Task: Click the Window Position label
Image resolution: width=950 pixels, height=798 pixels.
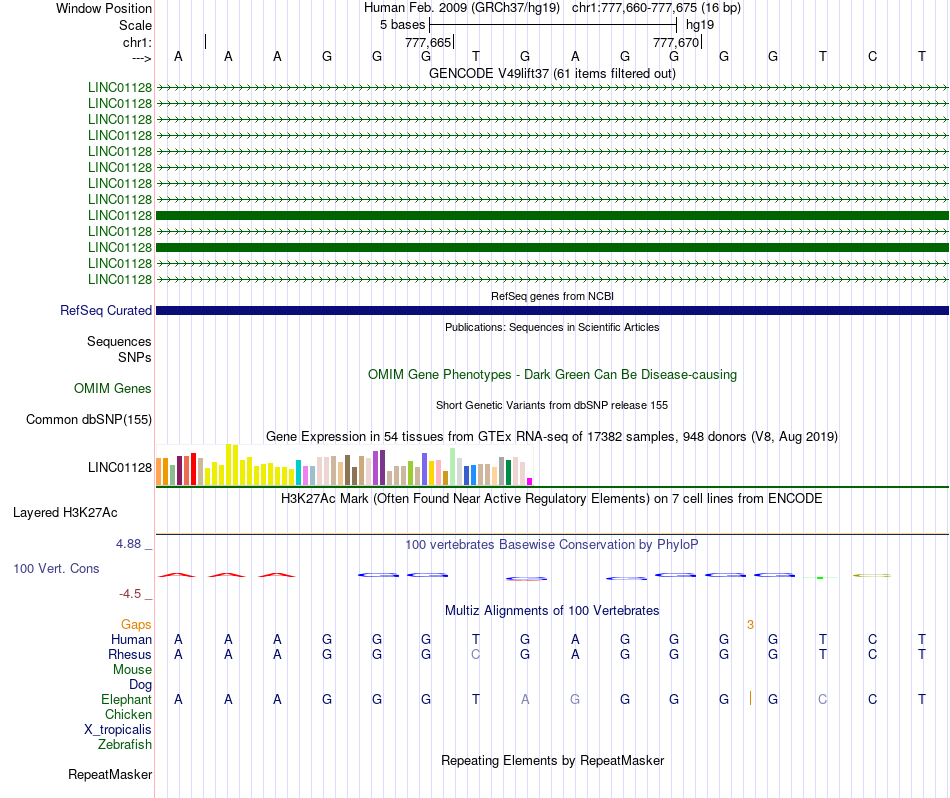Action: click(x=104, y=8)
